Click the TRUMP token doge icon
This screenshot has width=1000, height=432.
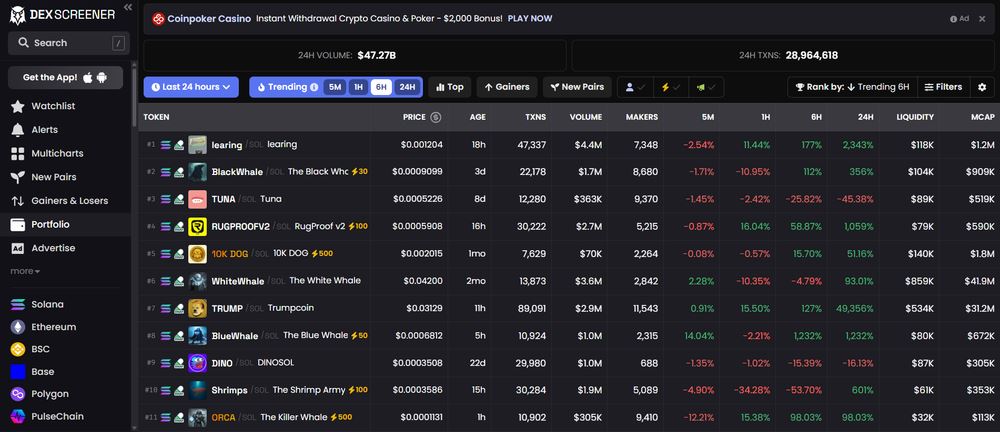[198, 308]
